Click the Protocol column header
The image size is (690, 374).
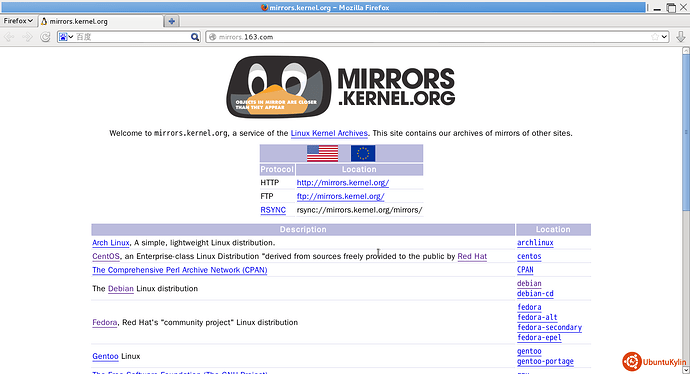point(277,169)
